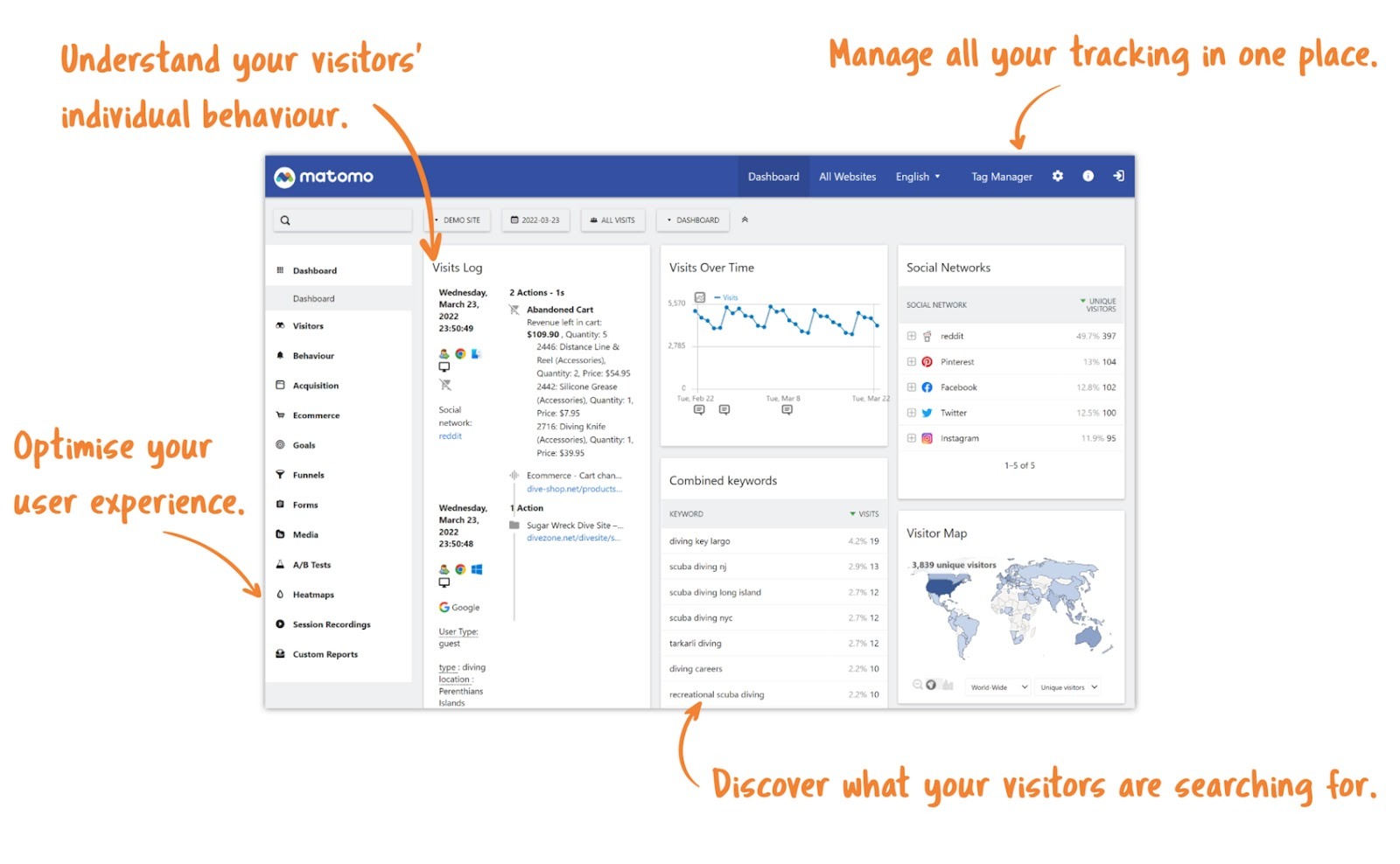
Task: Click the Session Recordings play icon
Action: [x=280, y=624]
